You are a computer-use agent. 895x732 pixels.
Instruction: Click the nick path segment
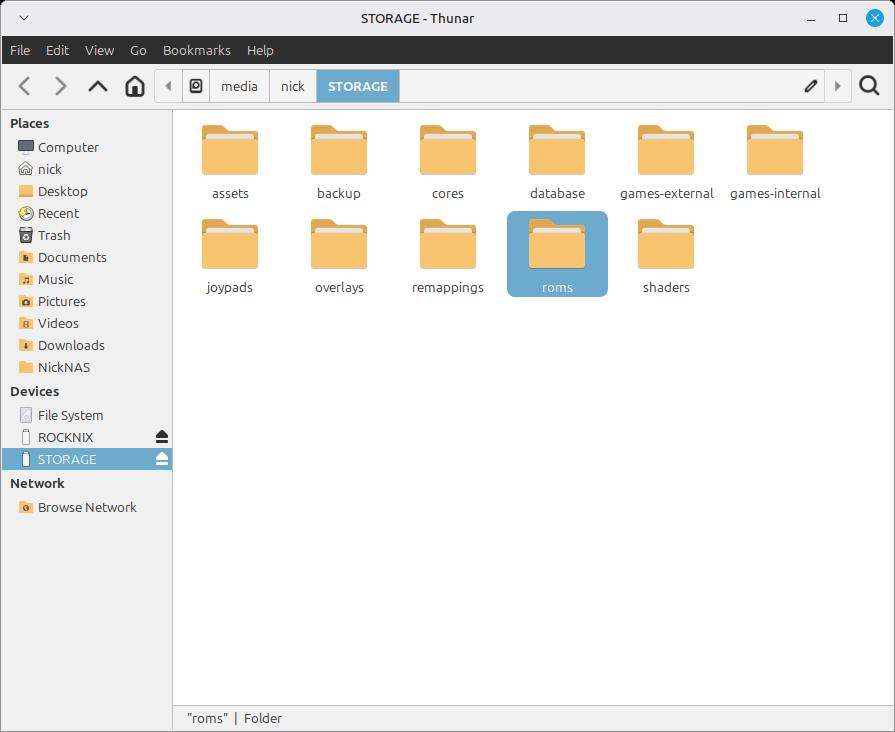point(293,86)
